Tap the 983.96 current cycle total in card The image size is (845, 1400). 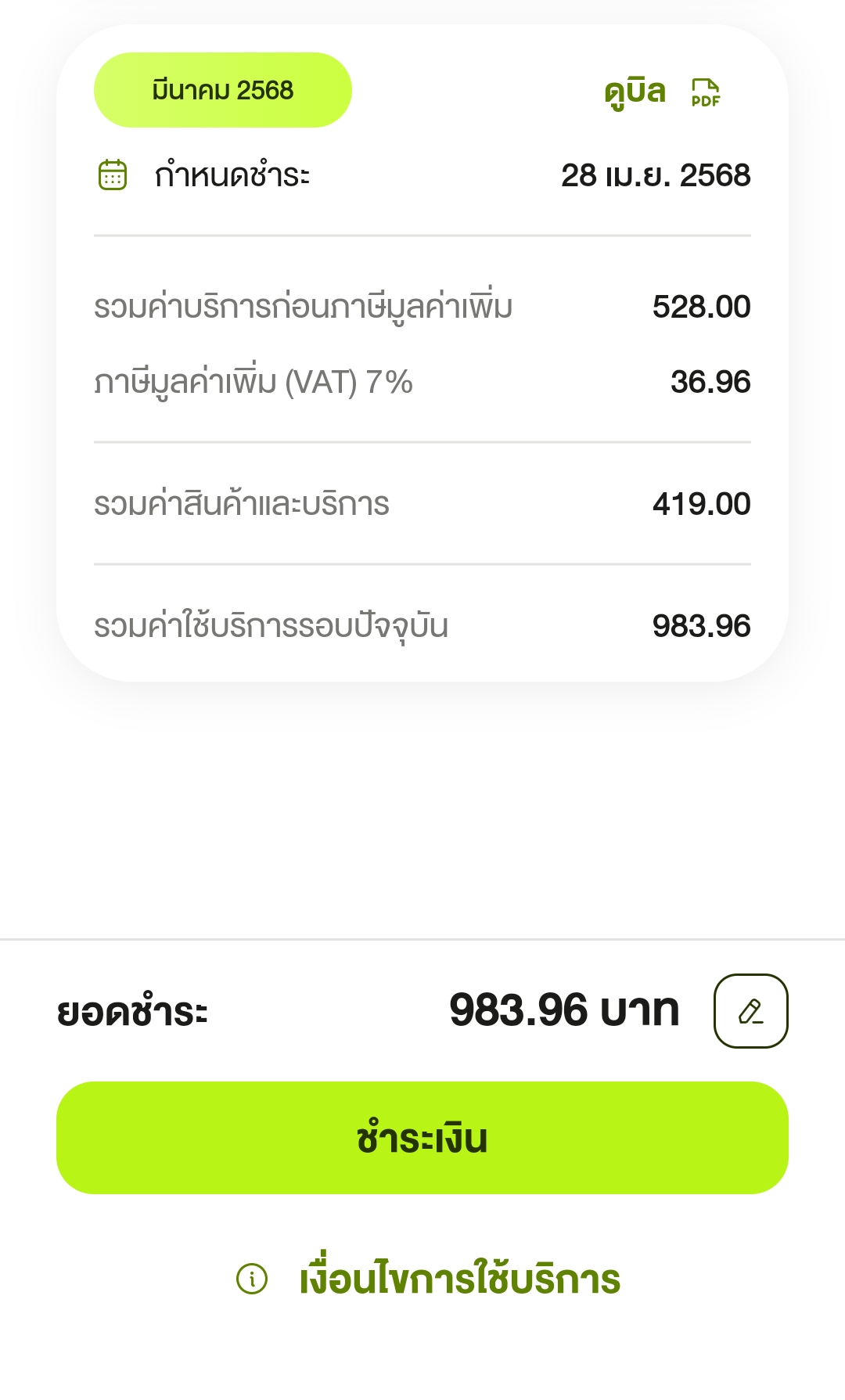[701, 626]
